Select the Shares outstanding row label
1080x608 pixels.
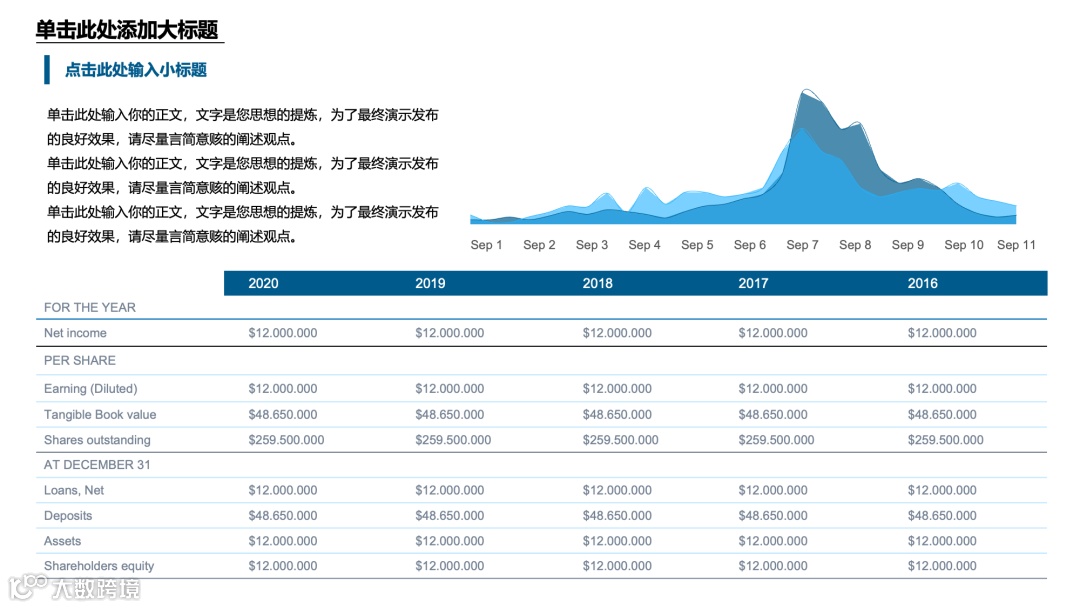click(97, 440)
